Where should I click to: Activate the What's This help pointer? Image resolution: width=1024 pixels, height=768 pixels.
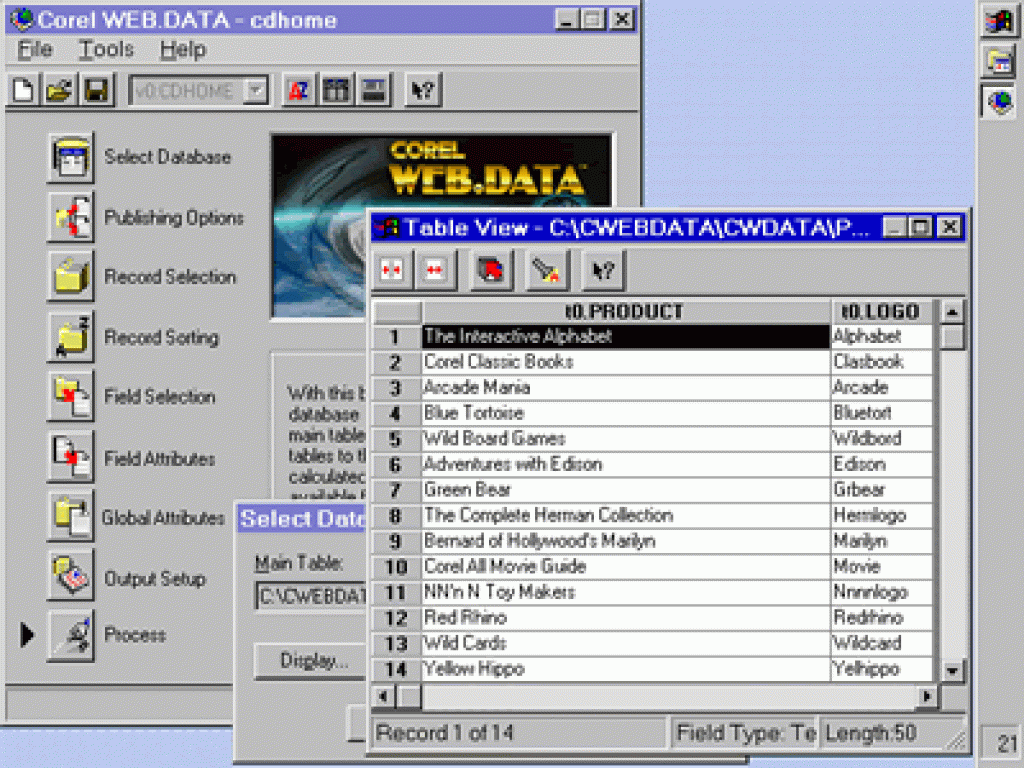421,89
